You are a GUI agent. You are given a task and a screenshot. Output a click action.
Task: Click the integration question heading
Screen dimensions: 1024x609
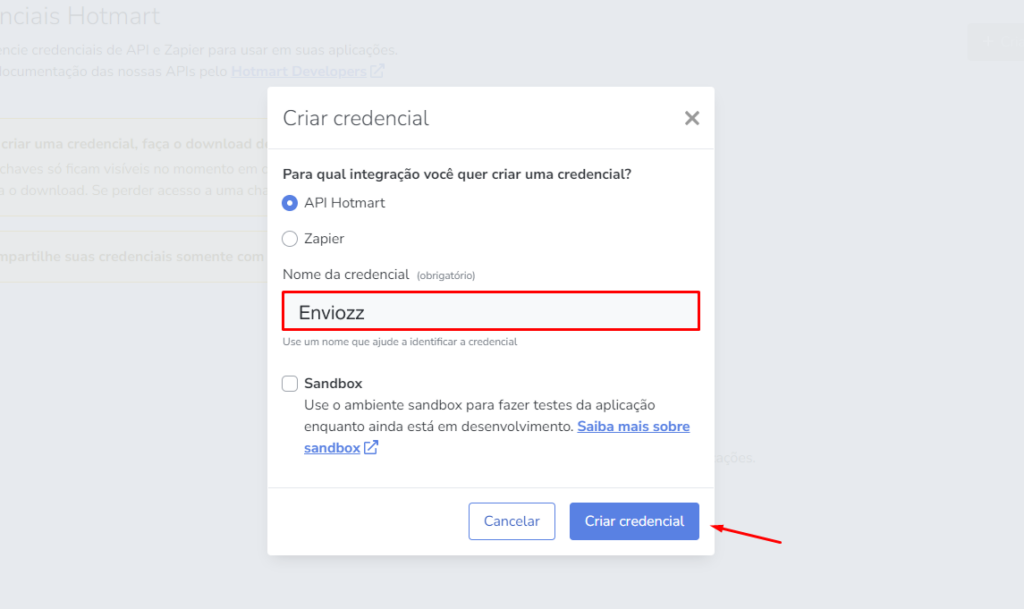pos(456,174)
